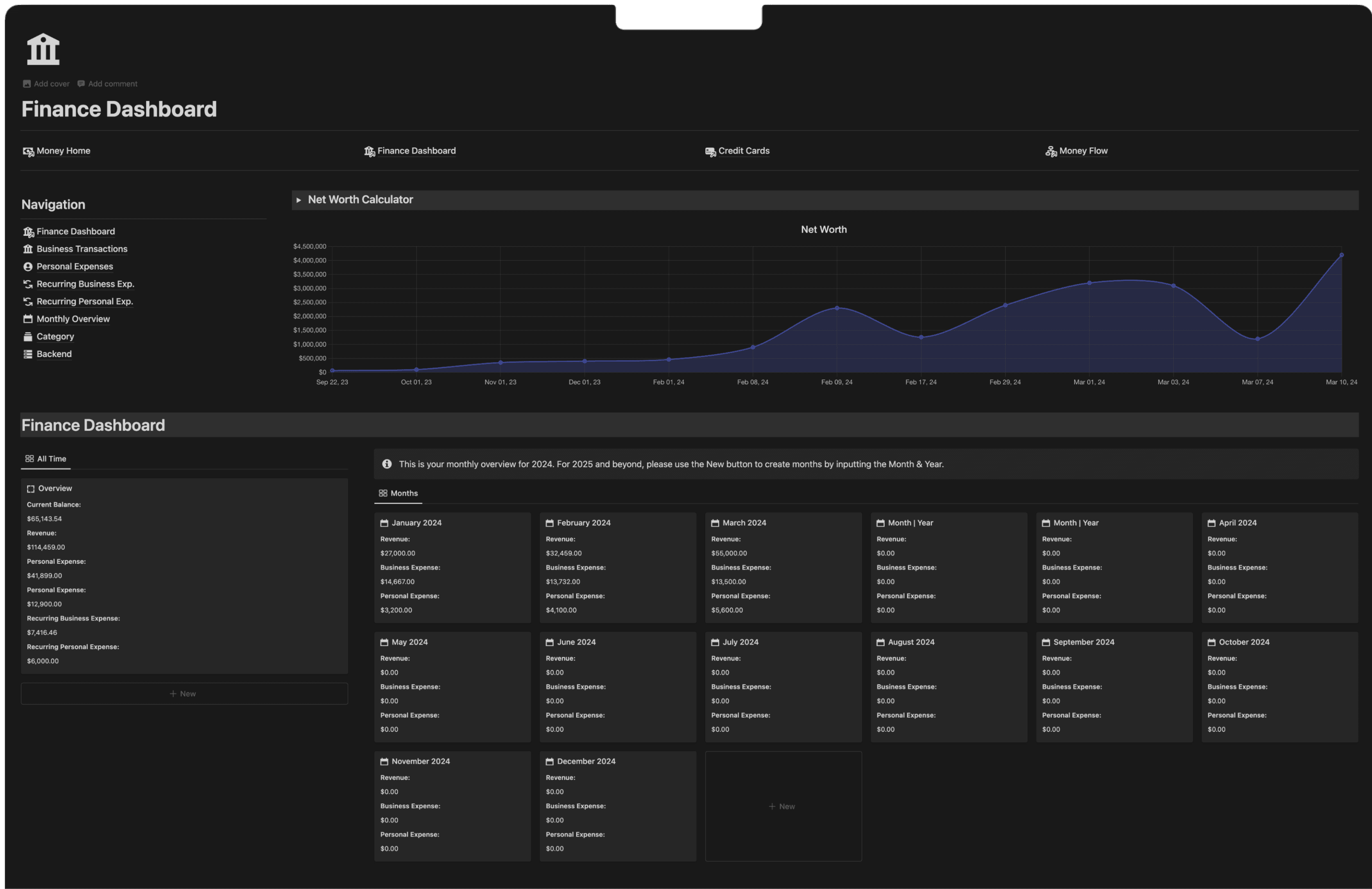Click the Credit Cards icon in top bar
This screenshot has width=1372, height=889.
pyautogui.click(x=710, y=152)
